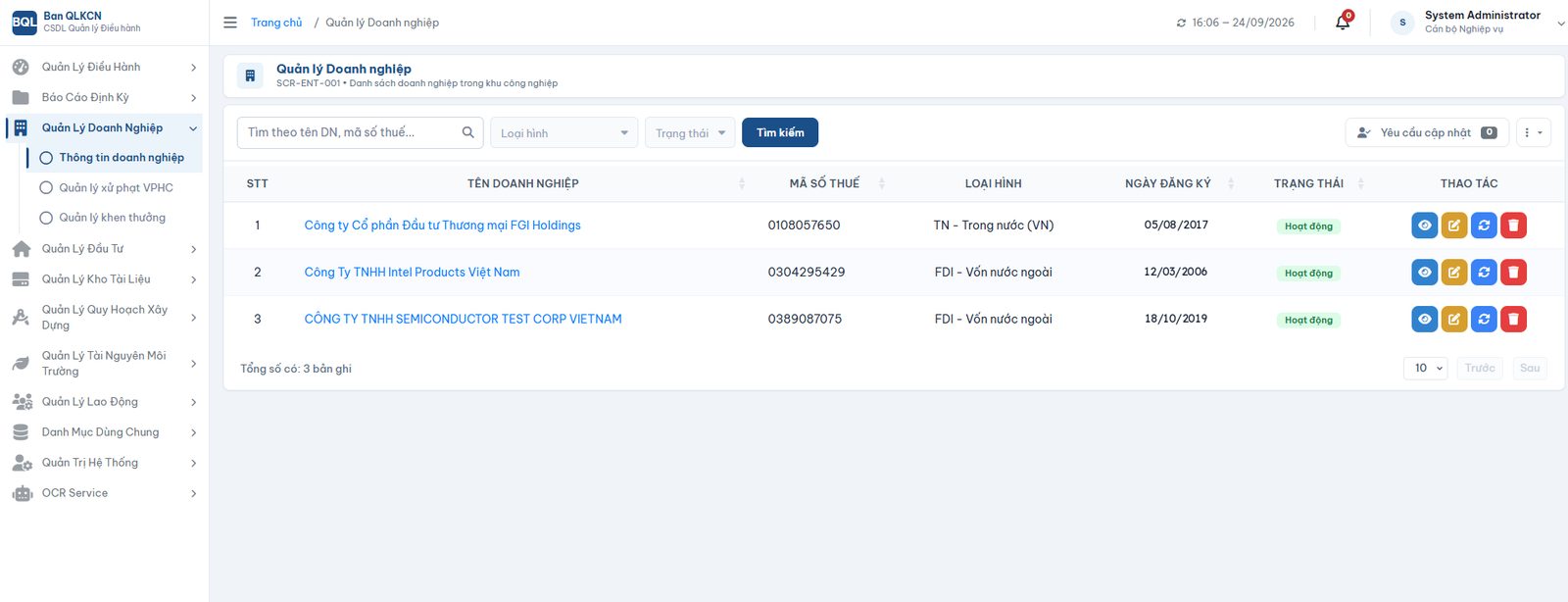Viewport: 1568px width, 602px height.
Task: Expand Quản Lý Điều Hành menu
Action: 105,68
